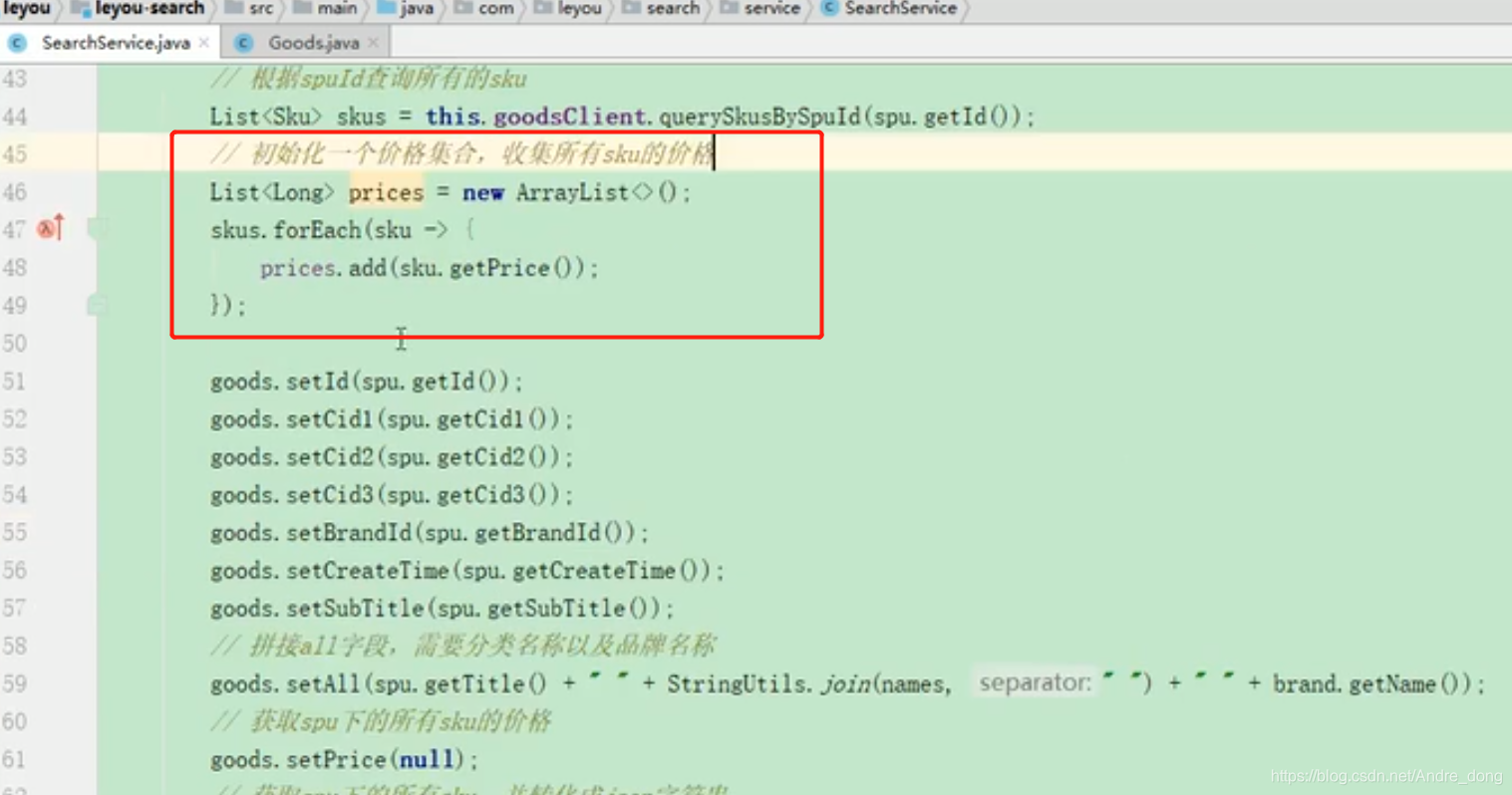Image resolution: width=1512 pixels, height=795 pixels.
Task: Switch to the Goods.java tab
Action: point(313,43)
